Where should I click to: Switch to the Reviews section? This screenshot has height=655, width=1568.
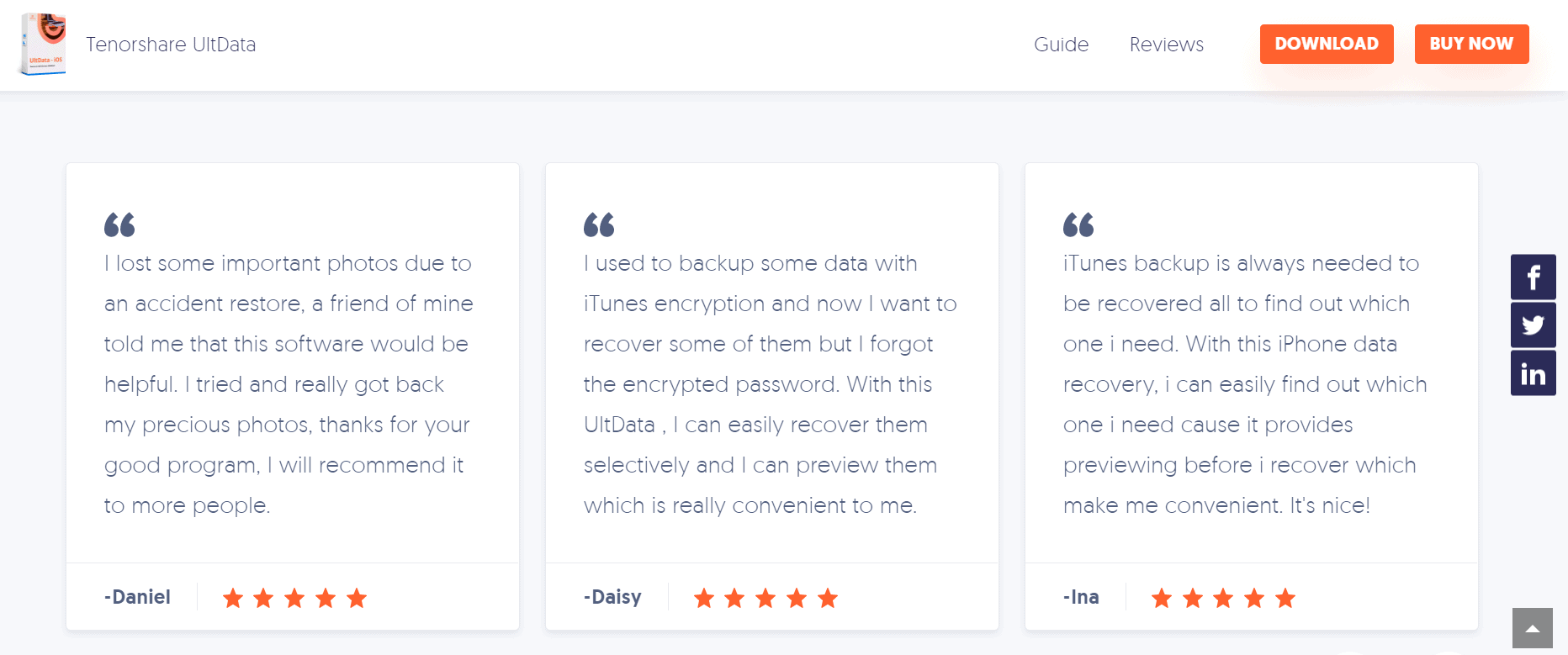1166,44
